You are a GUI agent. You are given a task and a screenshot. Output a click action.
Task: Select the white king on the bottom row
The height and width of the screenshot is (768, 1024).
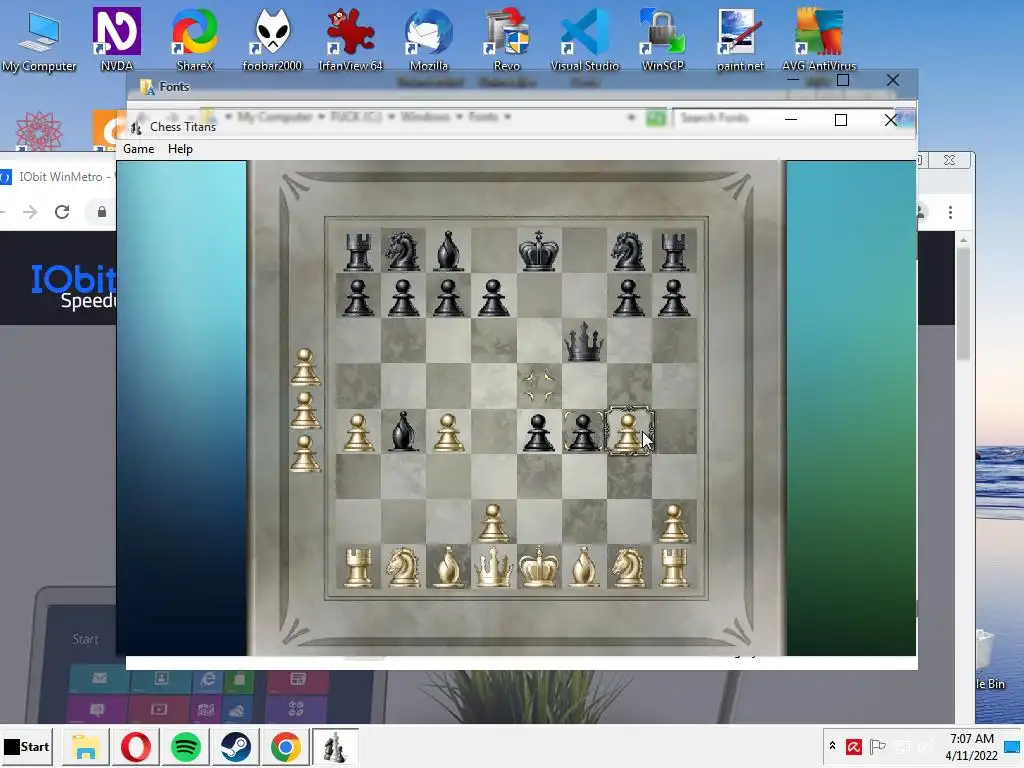click(539, 567)
